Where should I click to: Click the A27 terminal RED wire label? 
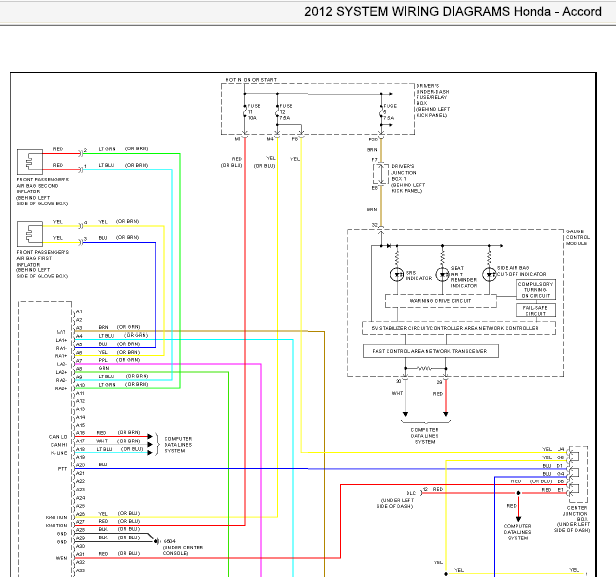point(103,522)
